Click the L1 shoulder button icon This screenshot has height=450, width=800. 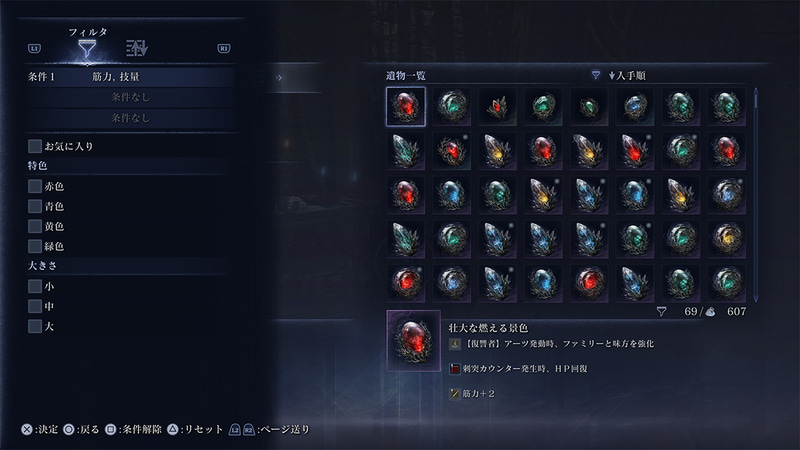tap(34, 48)
